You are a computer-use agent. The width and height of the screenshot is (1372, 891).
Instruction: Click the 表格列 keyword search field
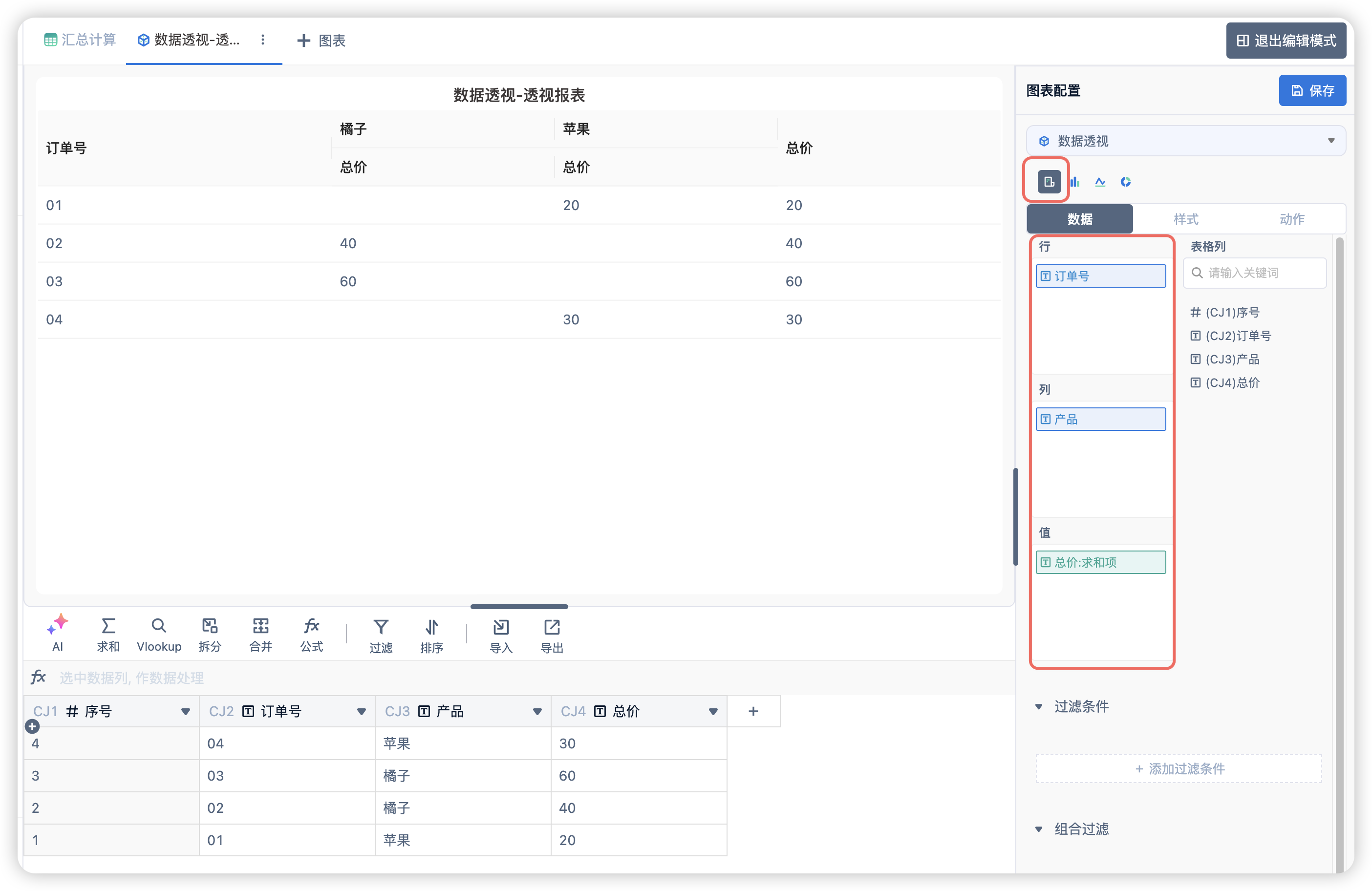1254,273
